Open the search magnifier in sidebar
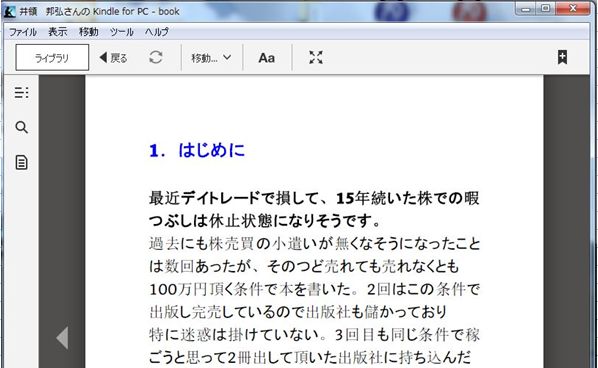The height and width of the screenshot is (368, 598). click(x=21, y=127)
